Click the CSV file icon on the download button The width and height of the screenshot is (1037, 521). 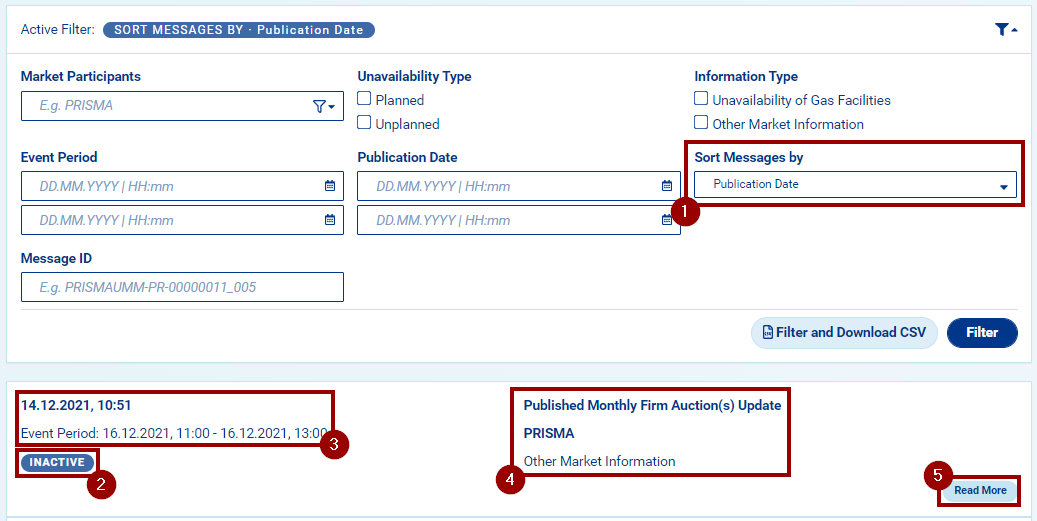point(767,333)
